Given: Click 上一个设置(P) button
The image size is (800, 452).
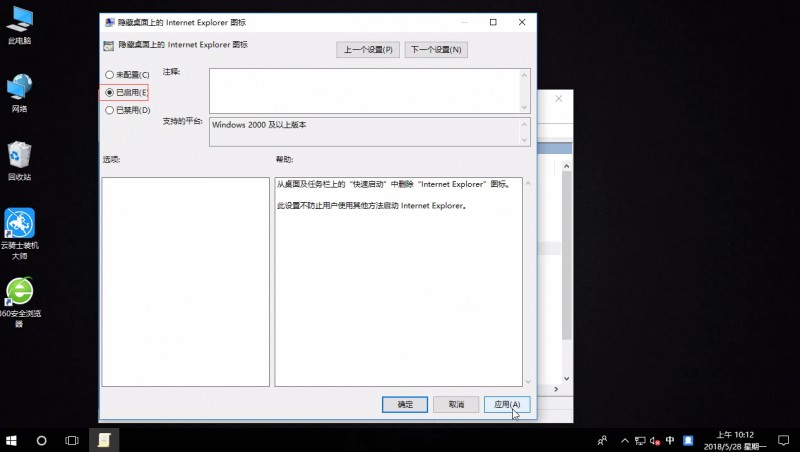Looking at the screenshot, I should click(368, 49).
